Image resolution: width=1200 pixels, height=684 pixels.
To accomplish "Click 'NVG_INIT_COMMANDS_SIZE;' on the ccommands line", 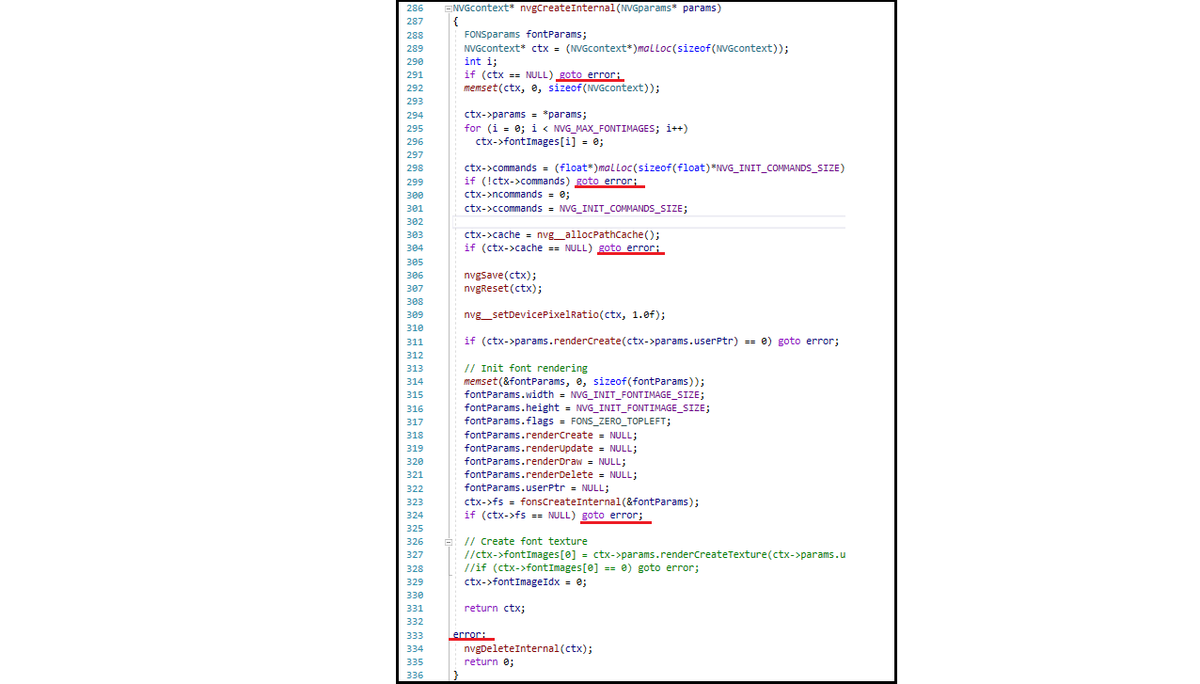I will pyautogui.click(x=623, y=208).
